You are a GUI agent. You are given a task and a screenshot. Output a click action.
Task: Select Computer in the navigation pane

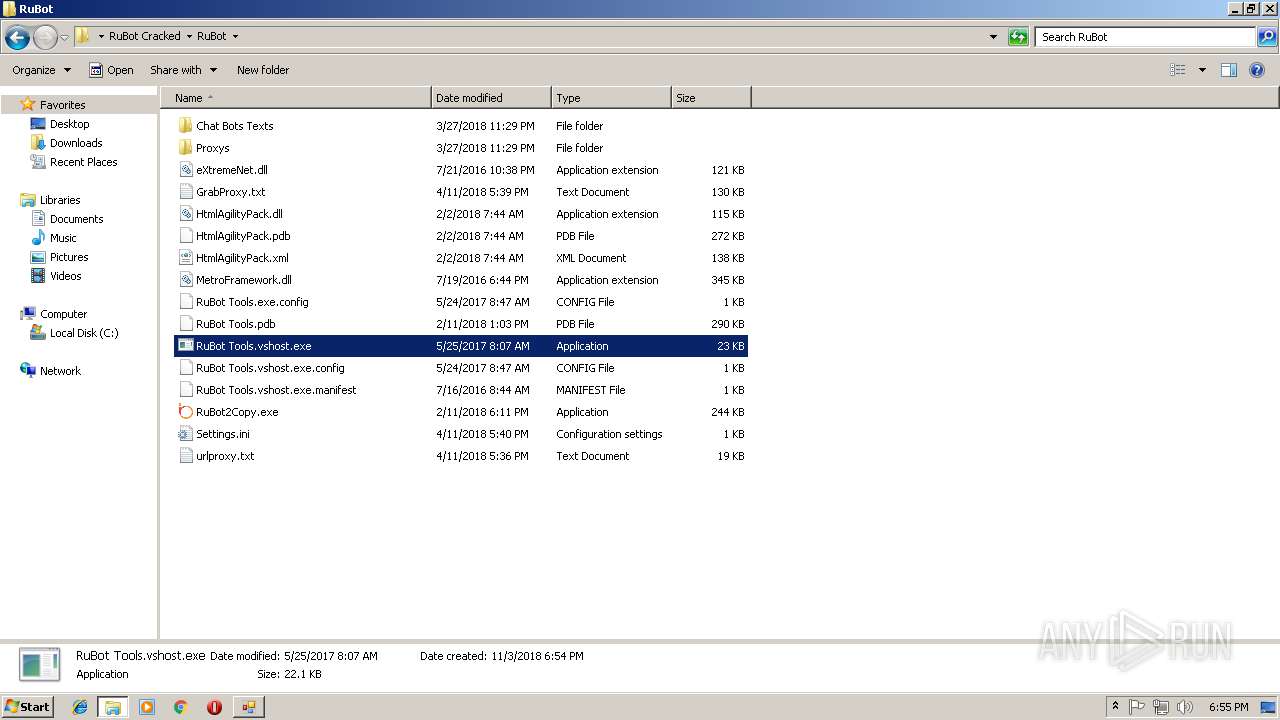tap(63, 314)
